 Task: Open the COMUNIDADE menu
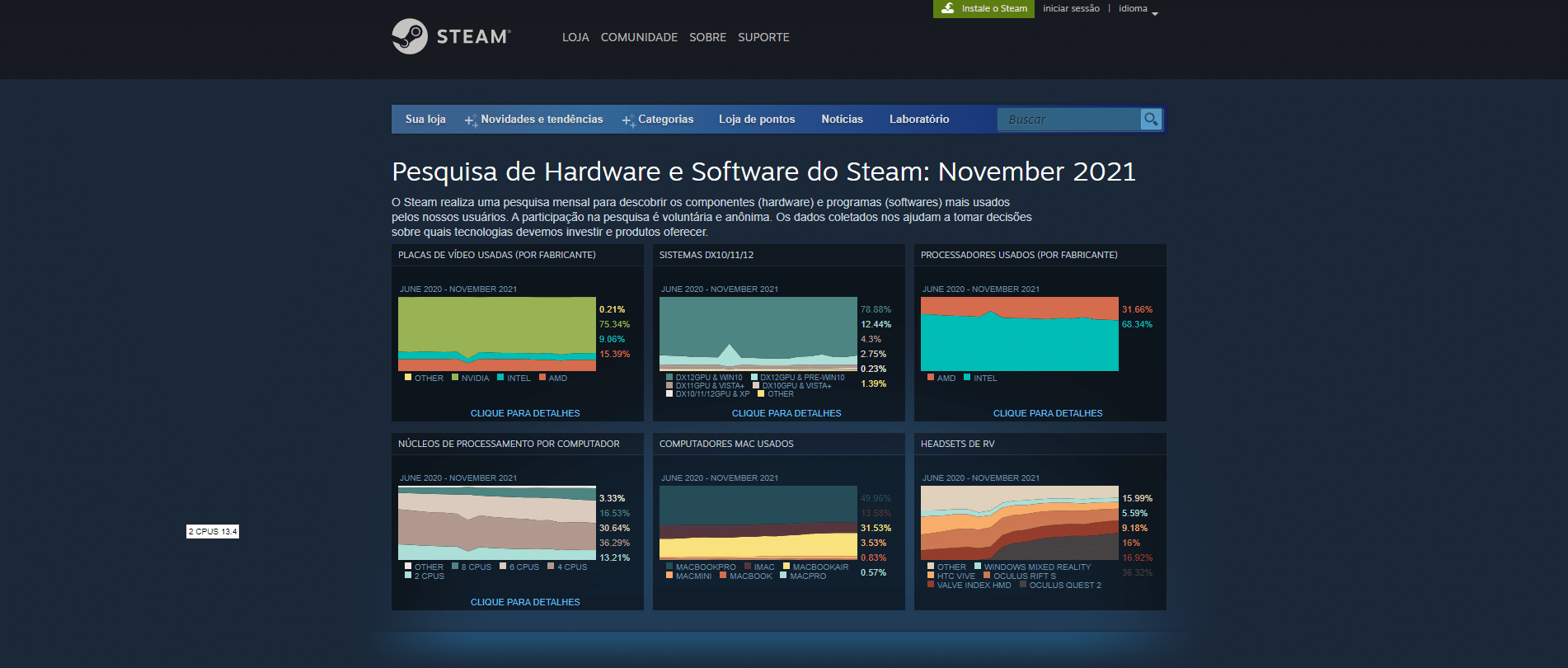[639, 37]
